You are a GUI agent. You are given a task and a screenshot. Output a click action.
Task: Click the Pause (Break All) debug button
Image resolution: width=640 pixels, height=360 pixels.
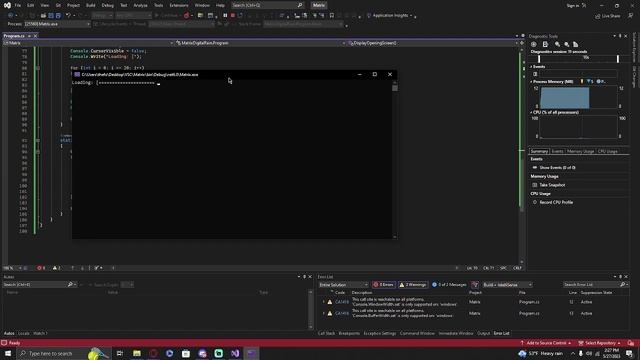225,16
